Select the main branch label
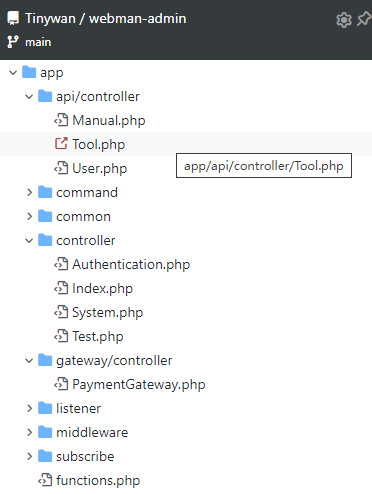This screenshot has width=372, height=494. coord(38,42)
